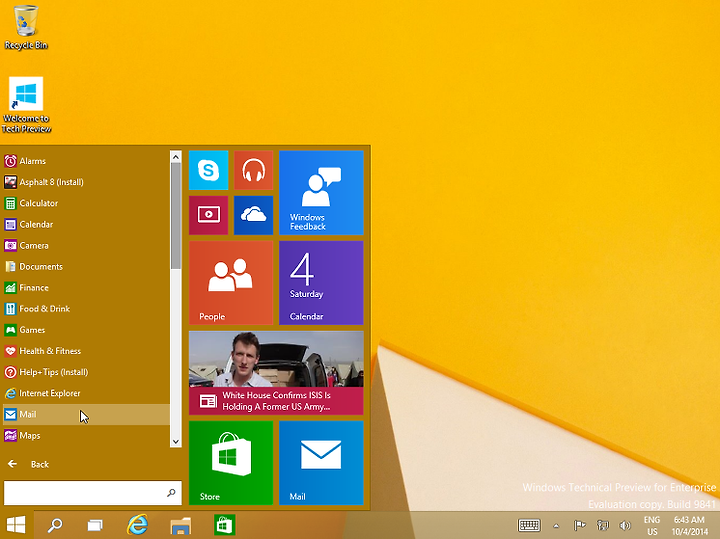This screenshot has height=539, width=720.
Task: Open Maps from the app list
Action: tap(86, 436)
